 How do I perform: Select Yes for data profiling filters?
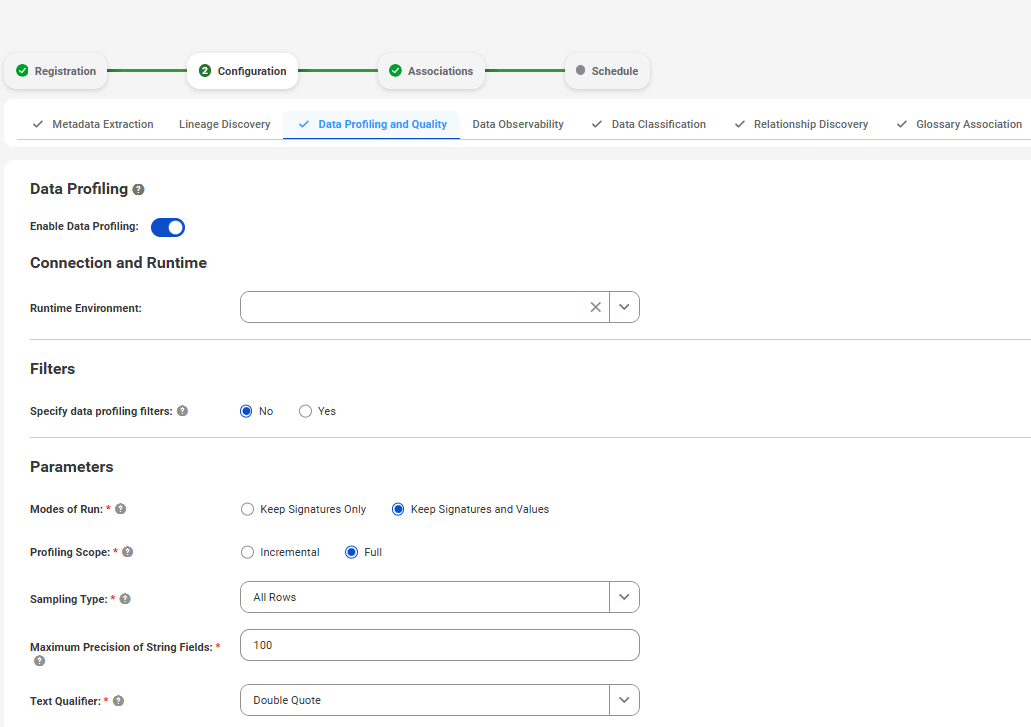pyautogui.click(x=305, y=411)
